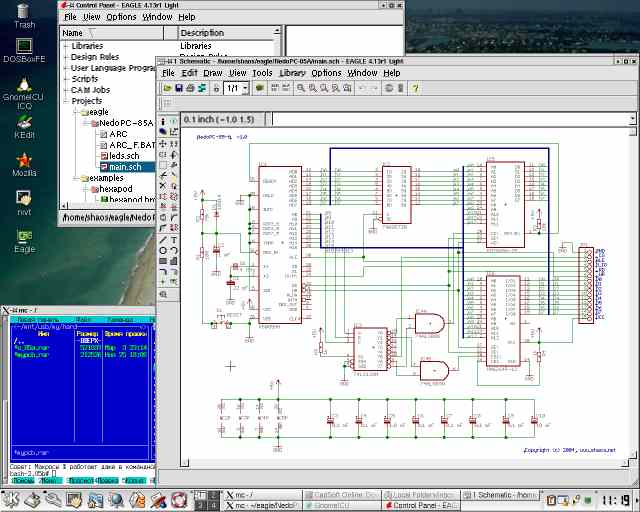640x512 pixels.
Task: Collapse the examples folder node
Action: pyautogui.click(x=76, y=178)
